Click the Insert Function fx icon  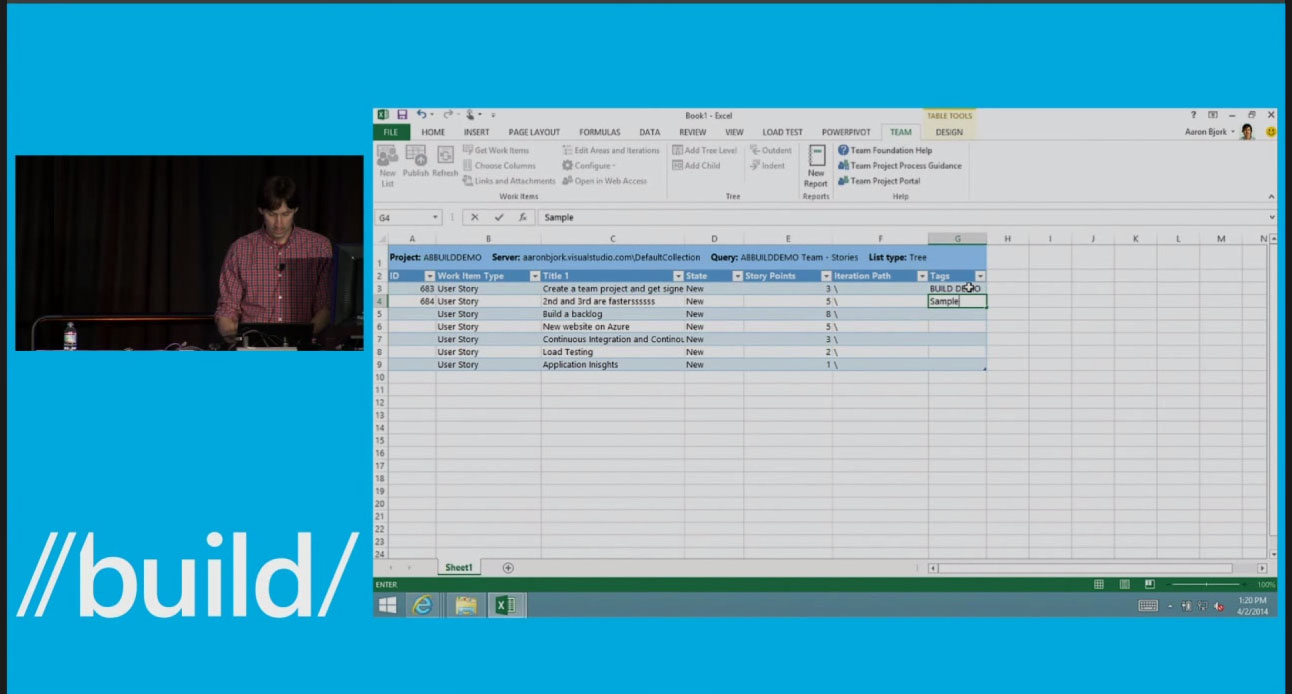(524, 217)
